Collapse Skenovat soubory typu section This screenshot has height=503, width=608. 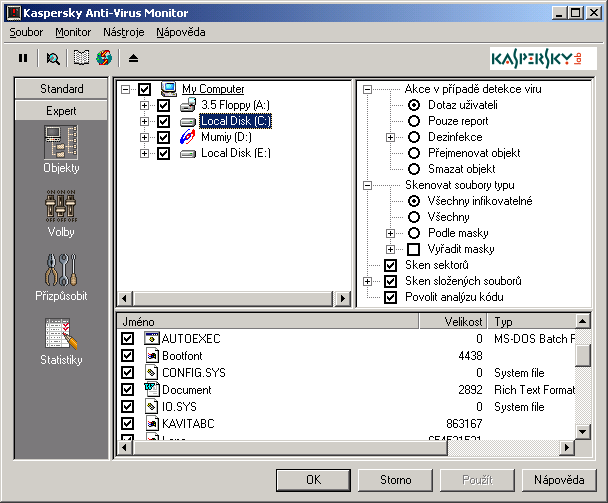coord(367,185)
